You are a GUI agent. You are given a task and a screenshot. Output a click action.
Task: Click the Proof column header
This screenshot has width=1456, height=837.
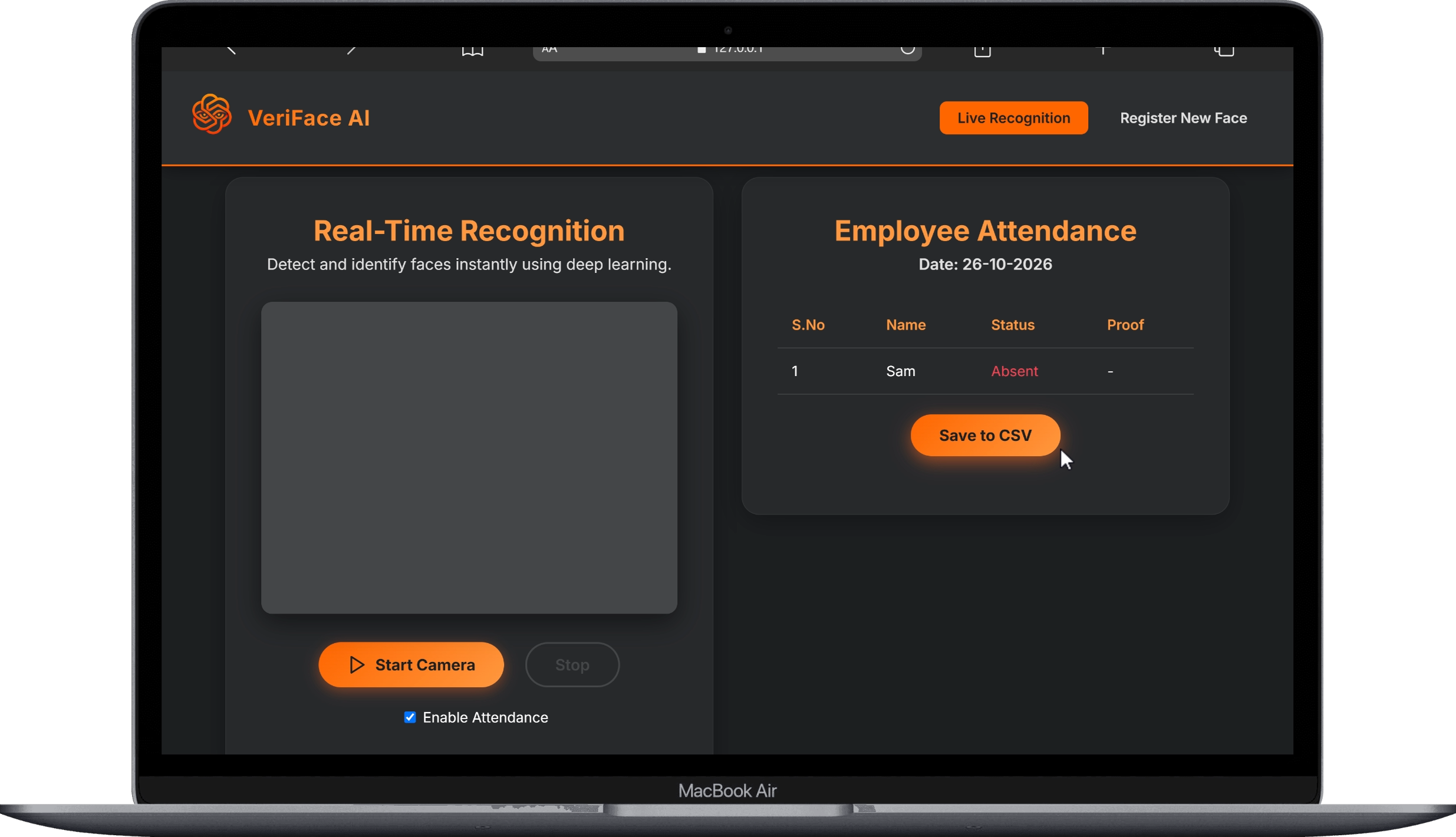(1125, 325)
